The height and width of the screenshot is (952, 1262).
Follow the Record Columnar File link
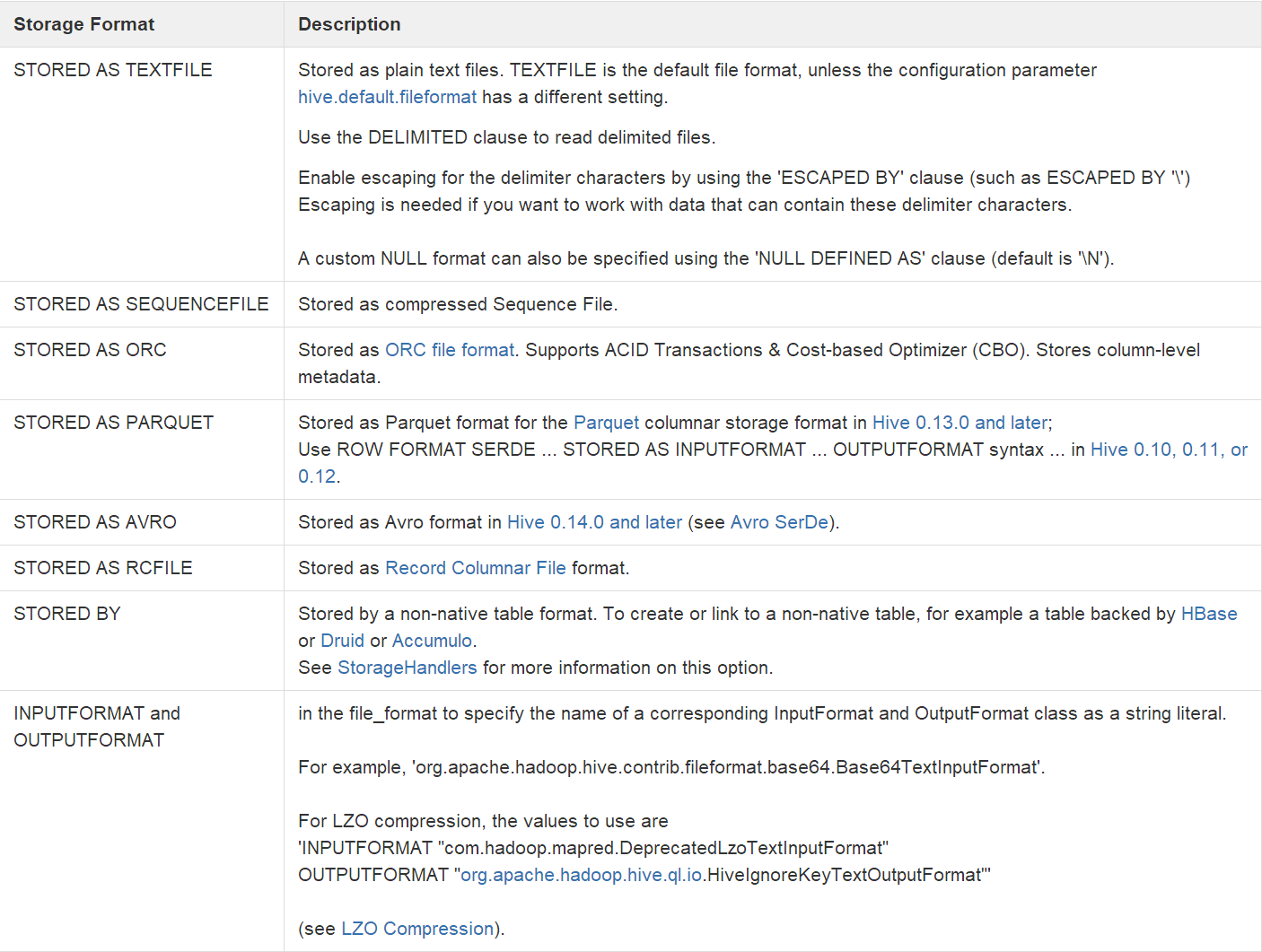(476, 568)
